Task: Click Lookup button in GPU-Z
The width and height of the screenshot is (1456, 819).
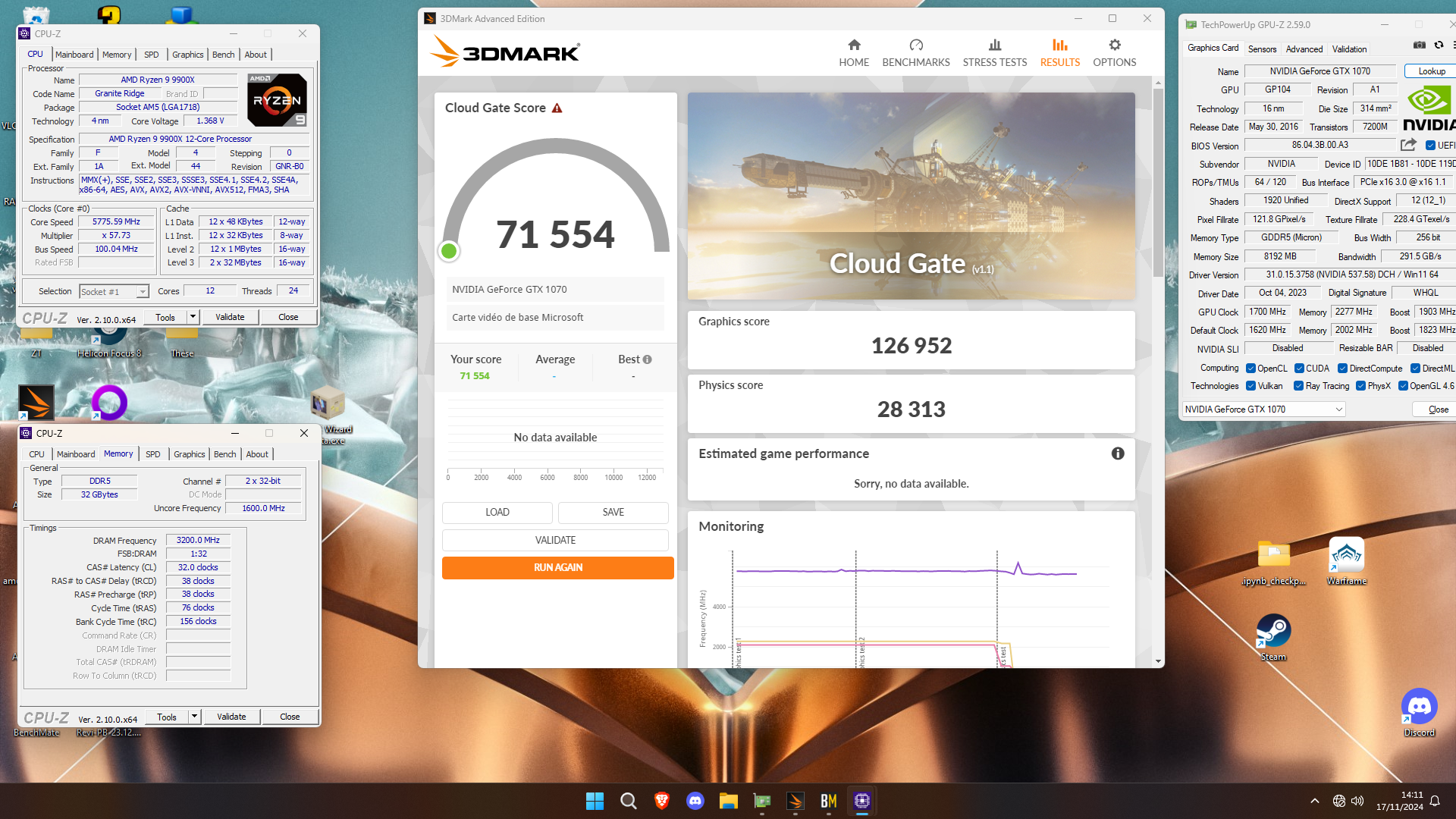Action: (1432, 71)
